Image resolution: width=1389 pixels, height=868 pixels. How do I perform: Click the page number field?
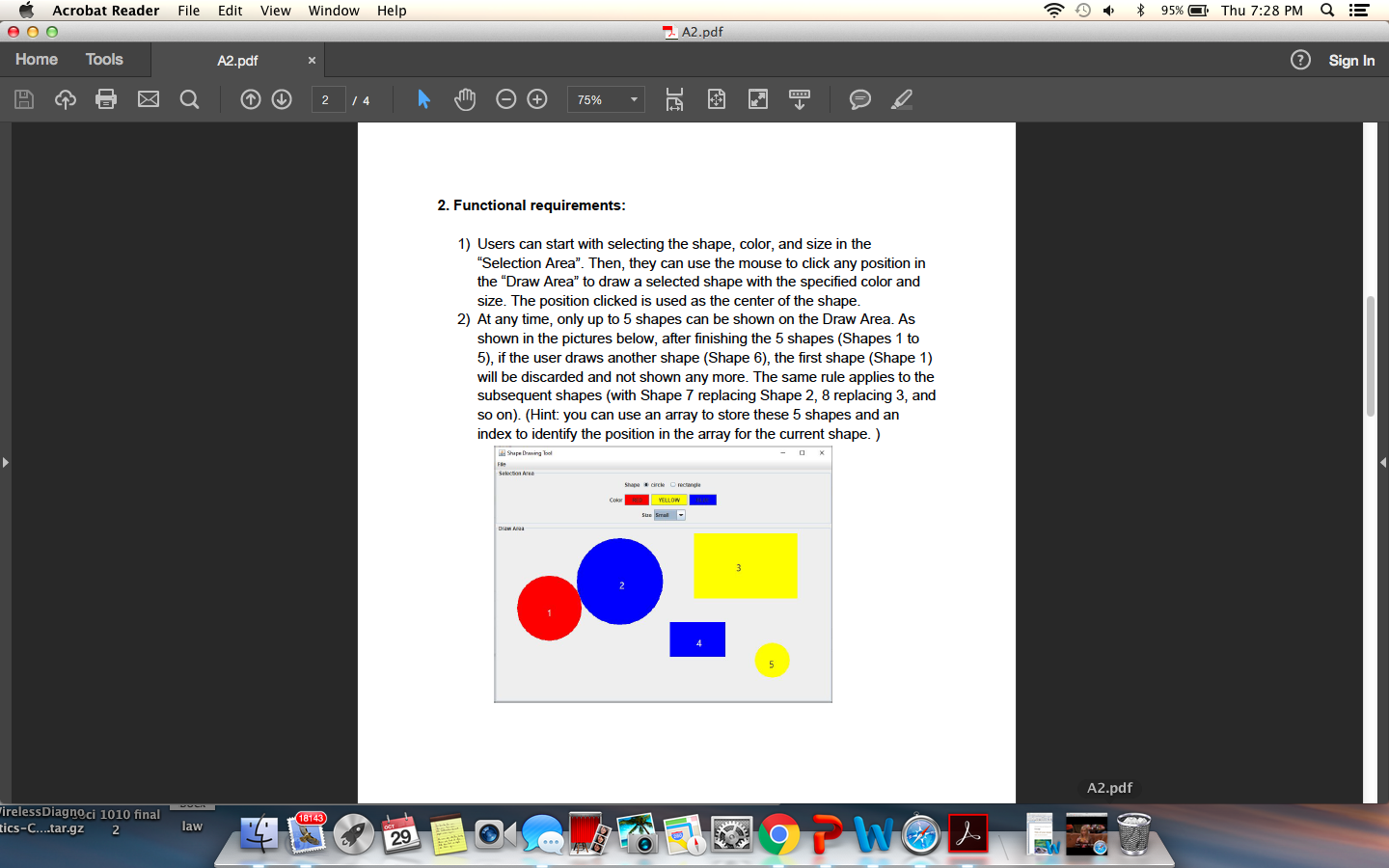point(328,99)
